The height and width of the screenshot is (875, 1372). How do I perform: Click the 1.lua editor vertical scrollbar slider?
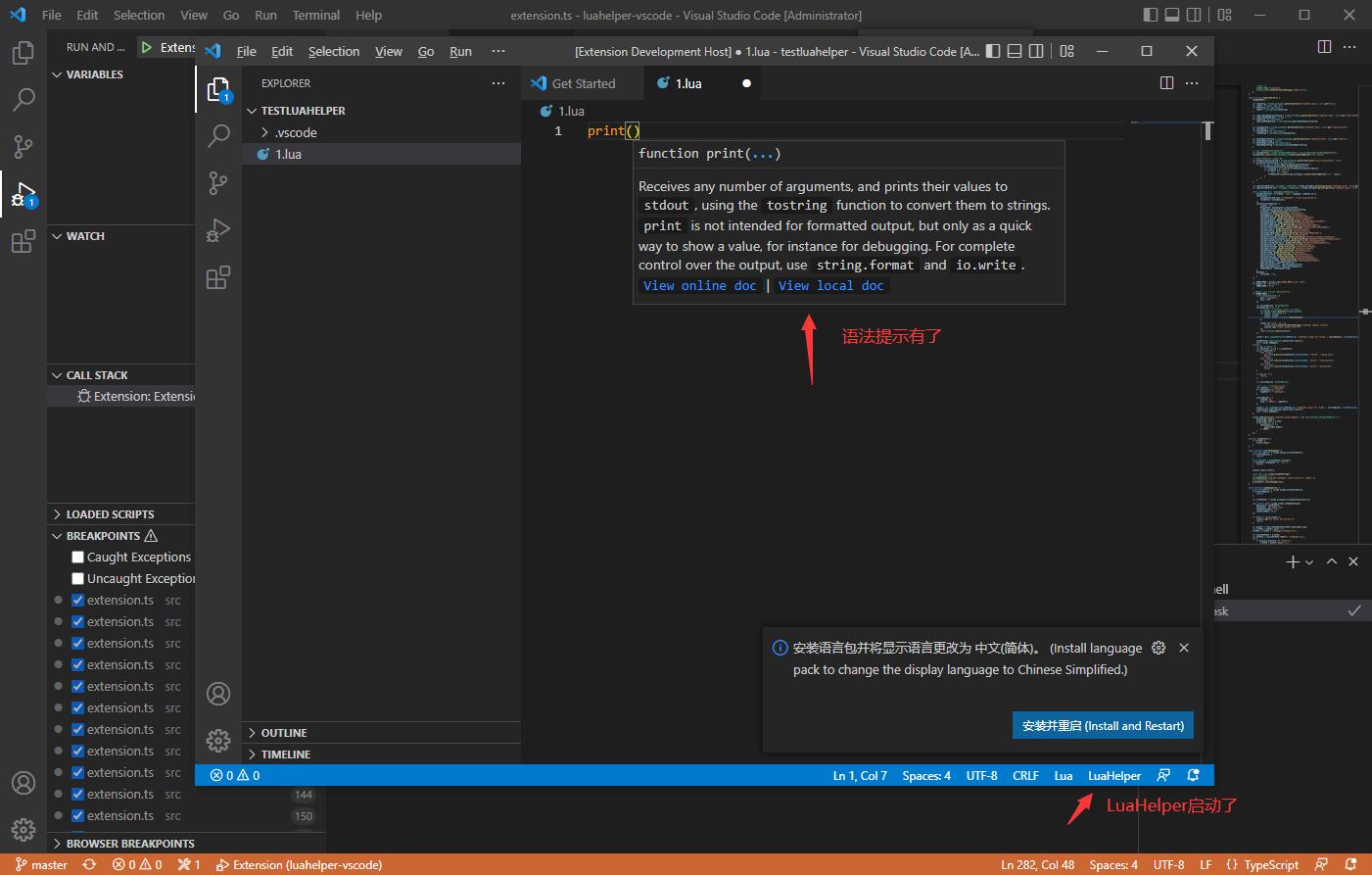pos(1208,130)
